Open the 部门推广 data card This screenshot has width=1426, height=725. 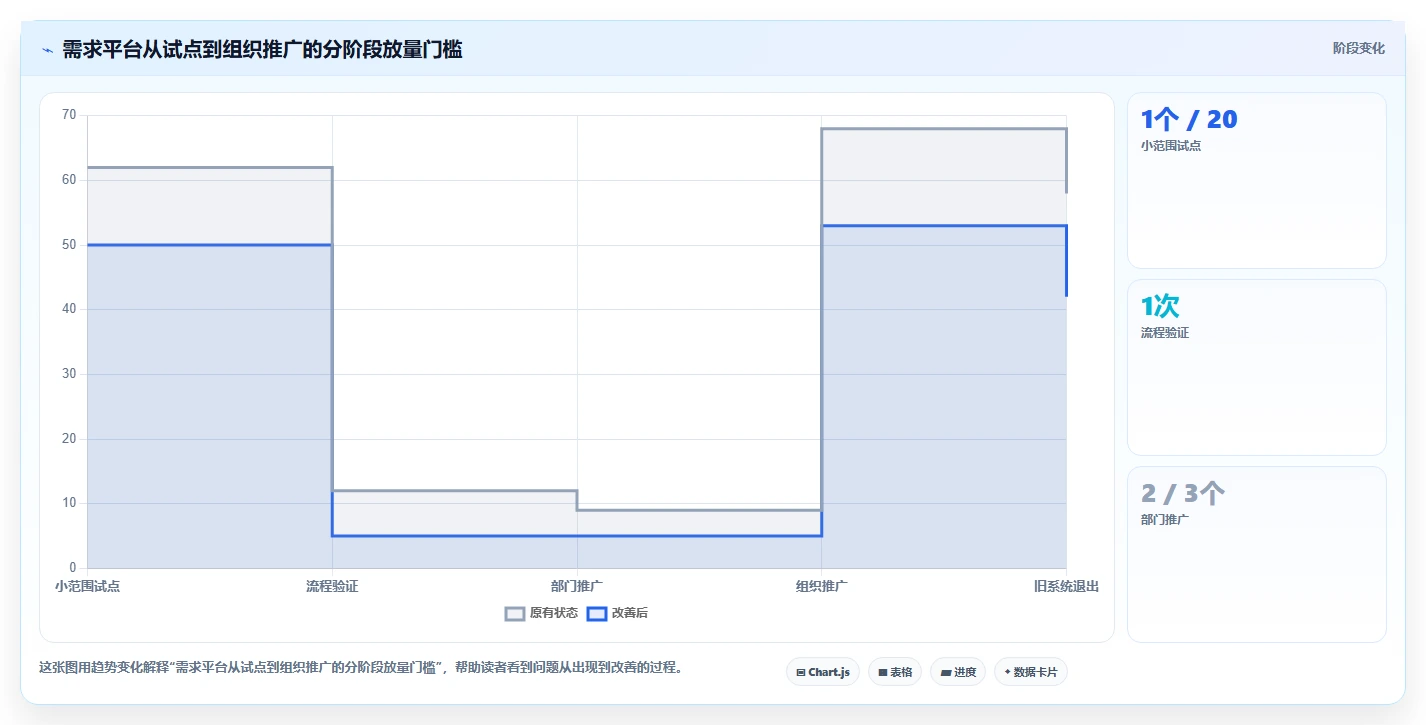point(1257,554)
